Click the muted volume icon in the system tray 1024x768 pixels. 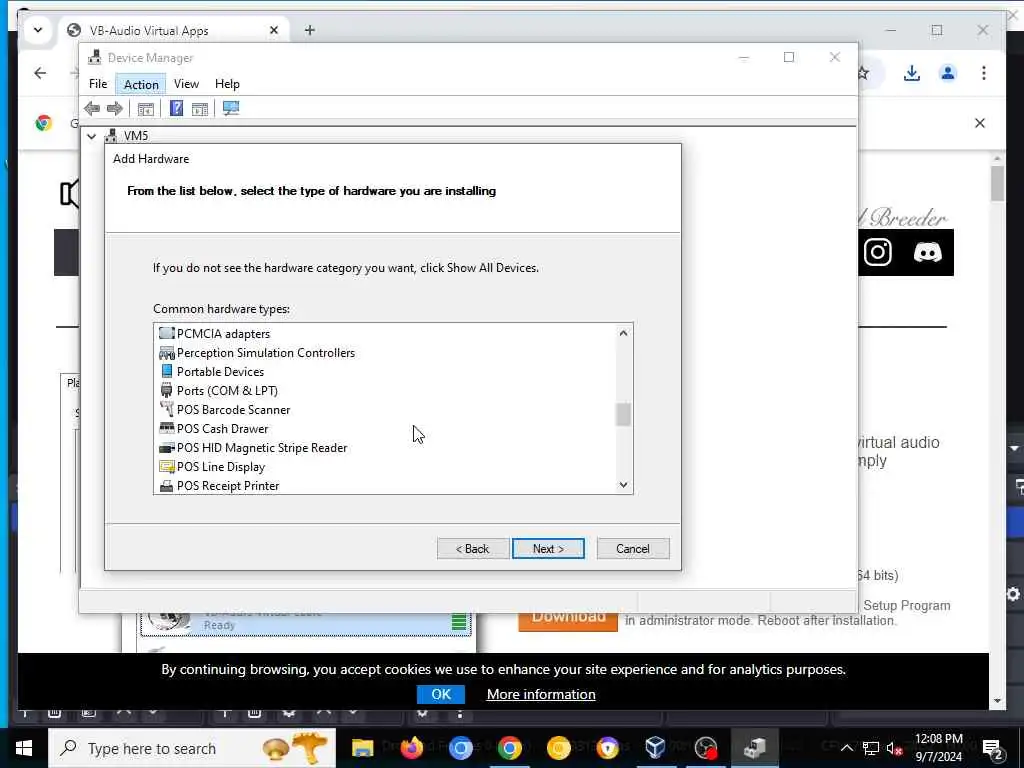point(895,749)
